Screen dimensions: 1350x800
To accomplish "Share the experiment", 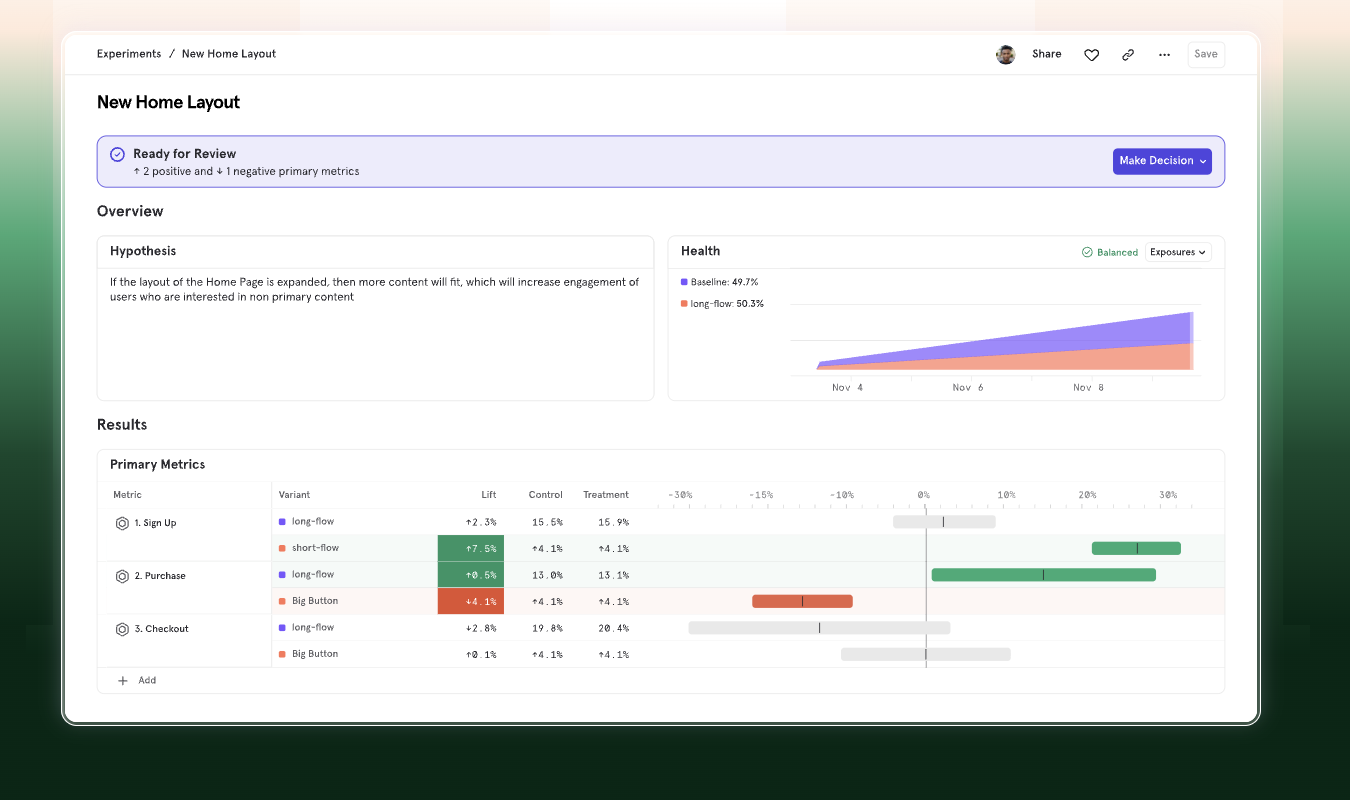I will click(x=1046, y=54).
